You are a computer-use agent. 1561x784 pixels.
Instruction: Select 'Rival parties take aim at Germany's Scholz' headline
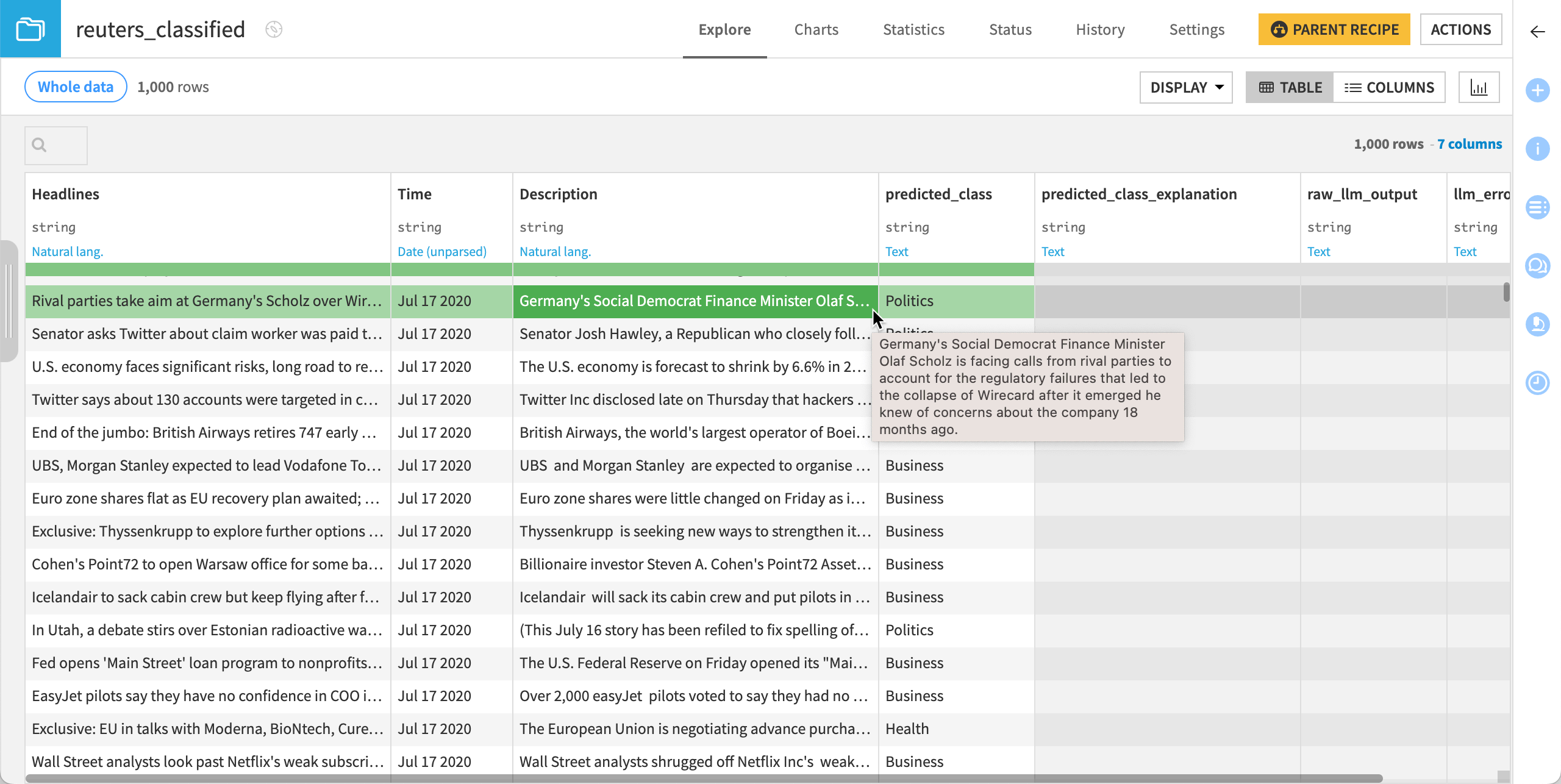[208, 301]
